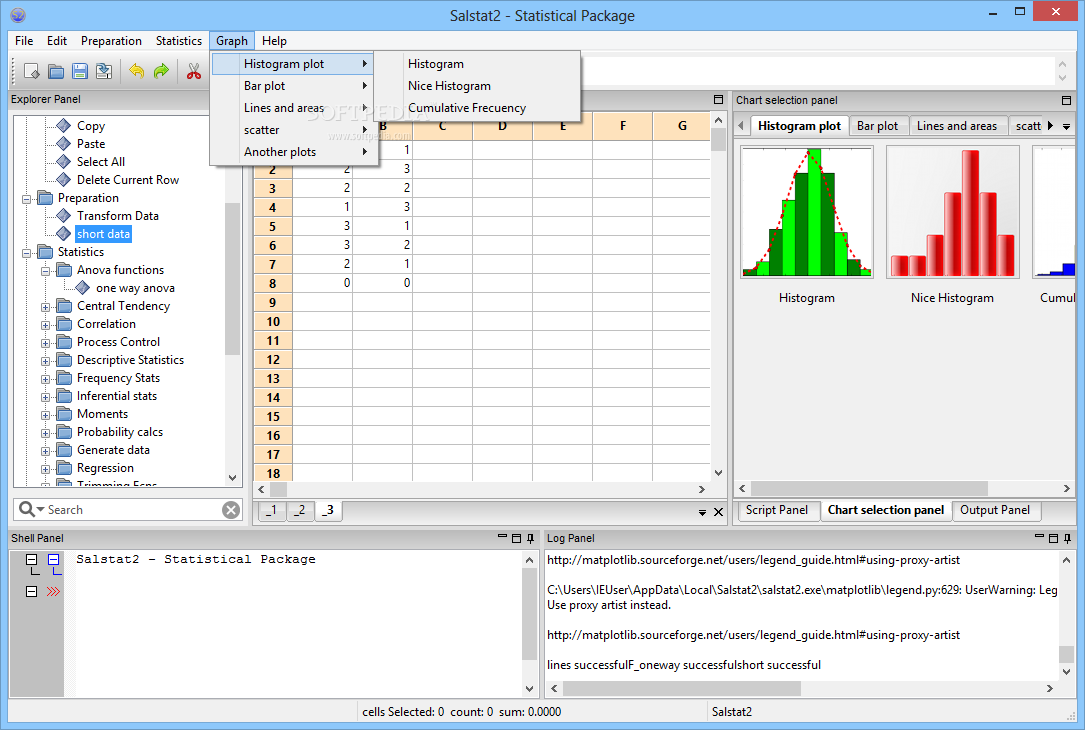Screen dimensions: 1085x730
Task: Expand the Probability calcs folder
Action: [46, 433]
